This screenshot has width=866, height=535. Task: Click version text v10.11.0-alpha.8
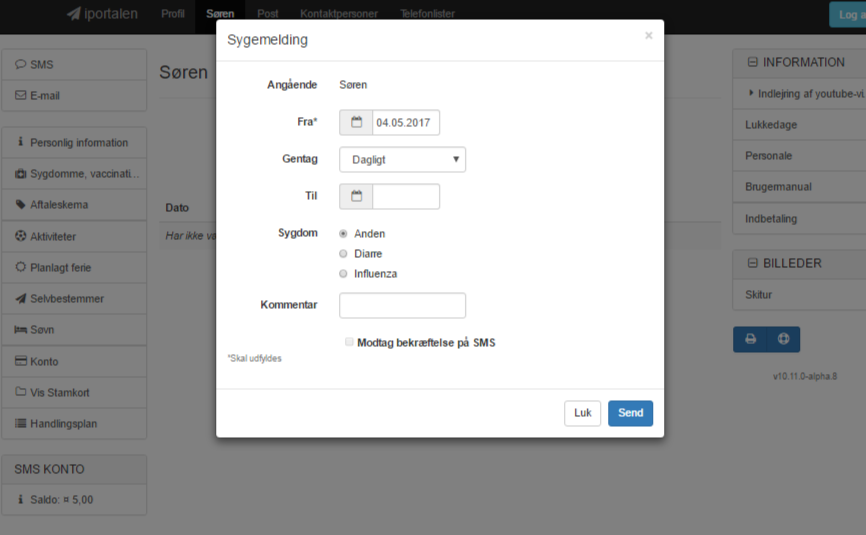pyautogui.click(x=805, y=376)
